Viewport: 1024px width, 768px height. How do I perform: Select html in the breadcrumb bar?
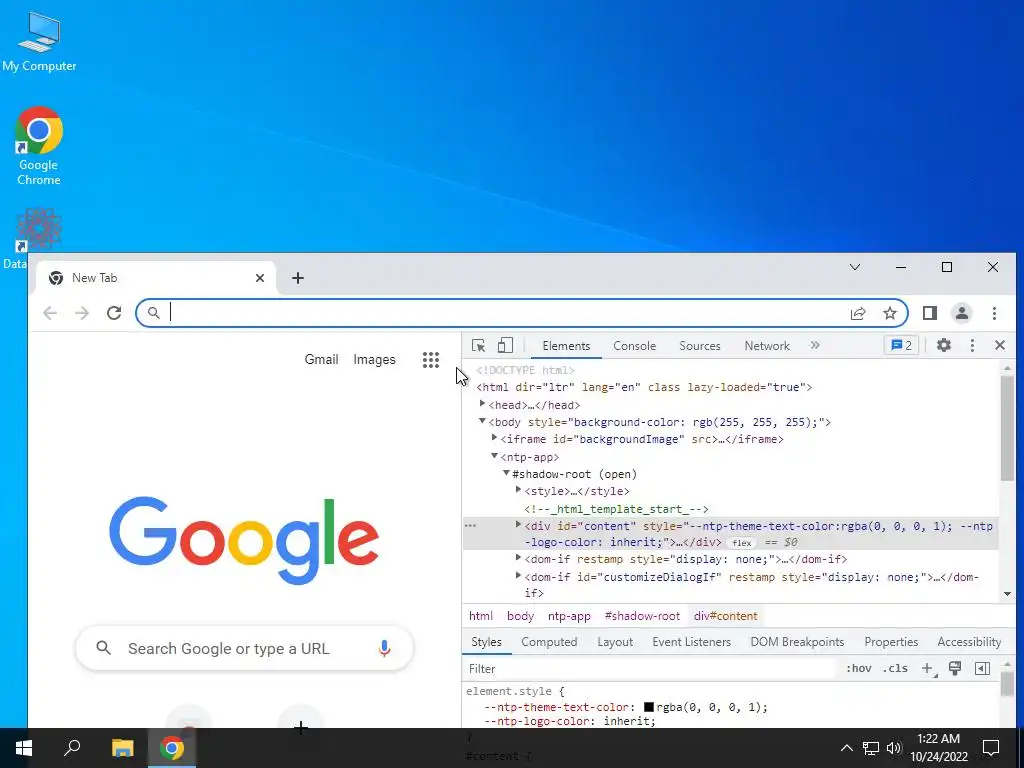coord(481,616)
